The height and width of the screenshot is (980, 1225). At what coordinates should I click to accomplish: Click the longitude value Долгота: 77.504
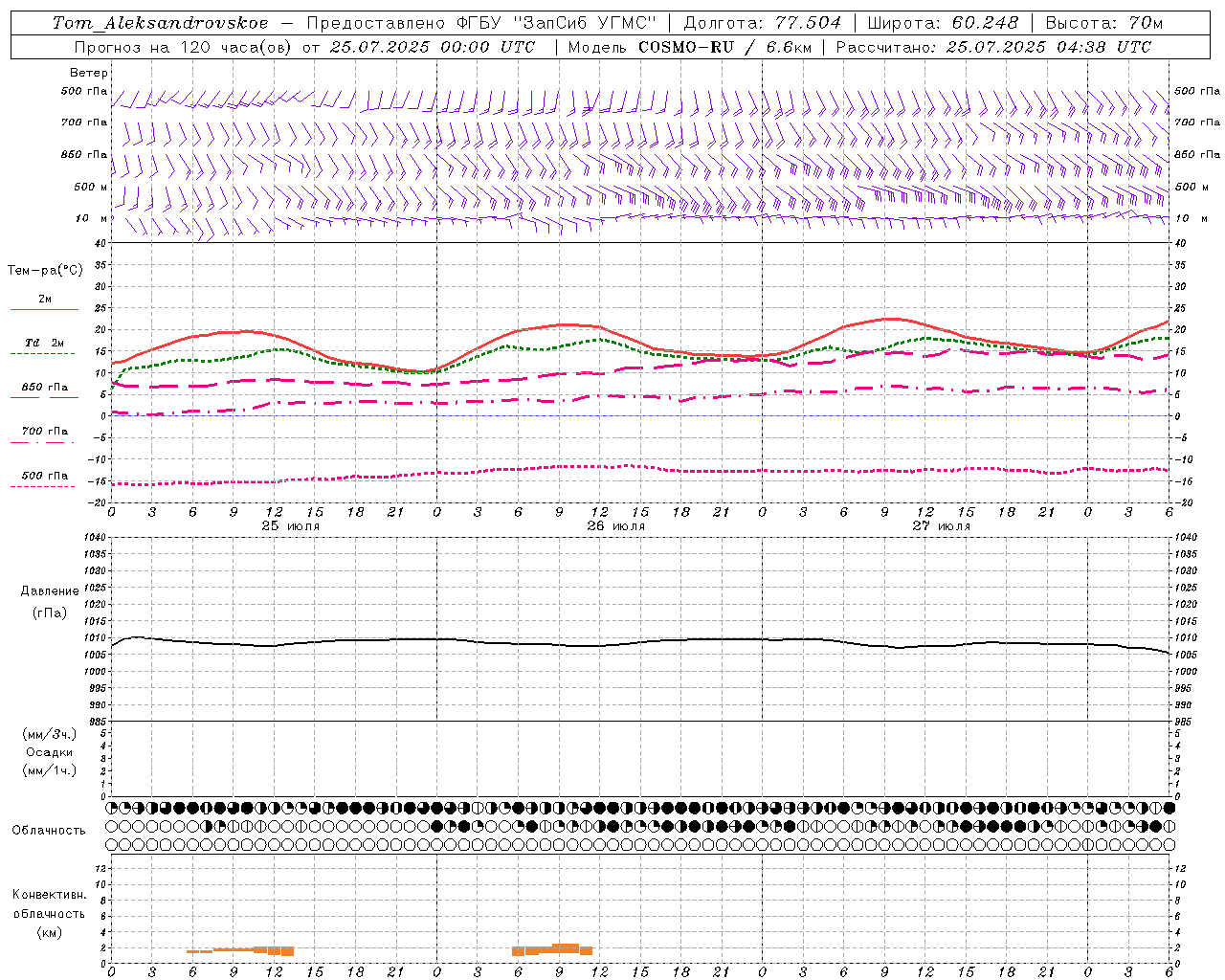[763, 23]
